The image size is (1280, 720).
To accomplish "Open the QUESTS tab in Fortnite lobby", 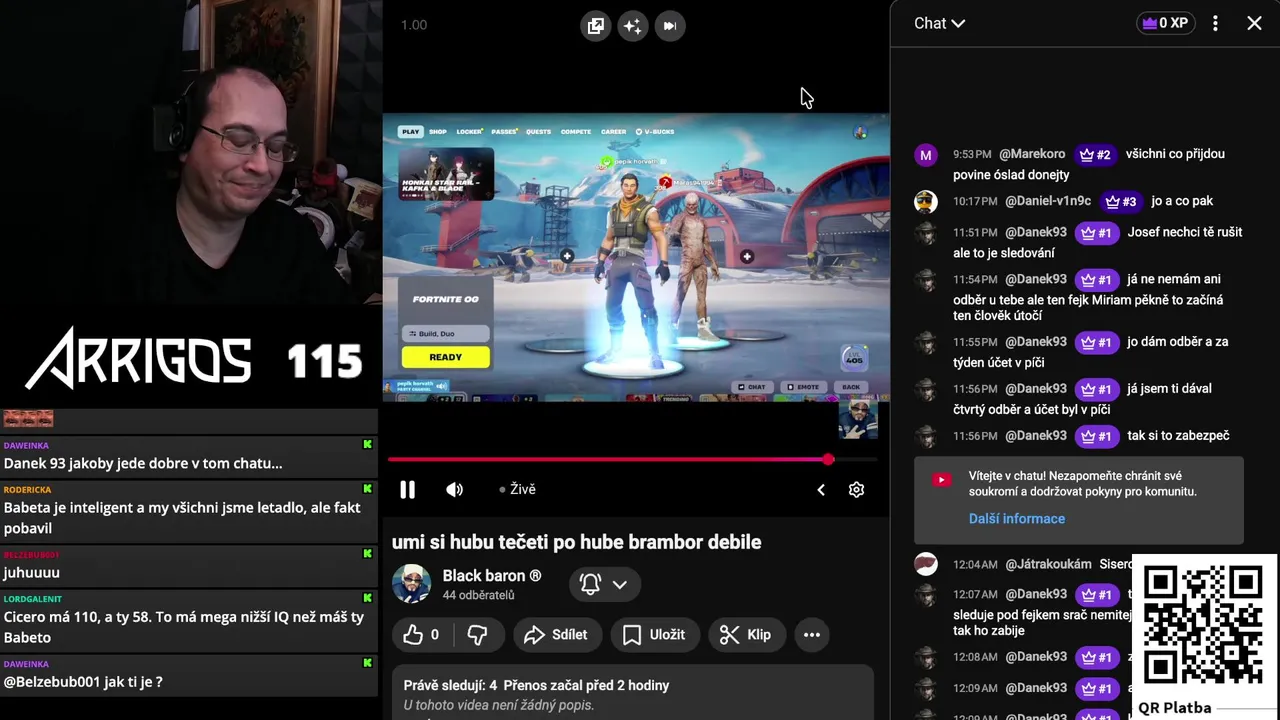I will pos(538,131).
